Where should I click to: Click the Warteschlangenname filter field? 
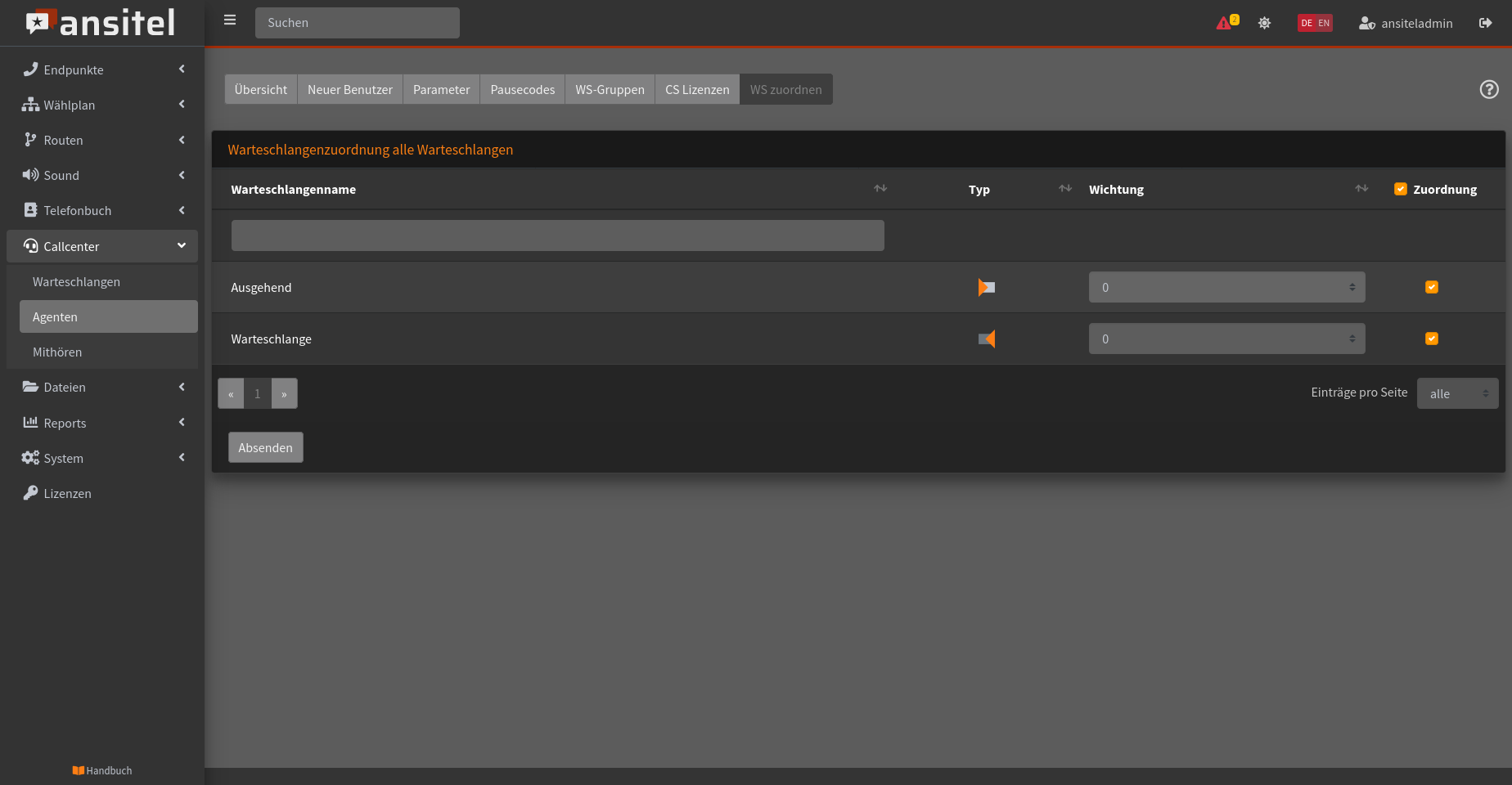(557, 235)
